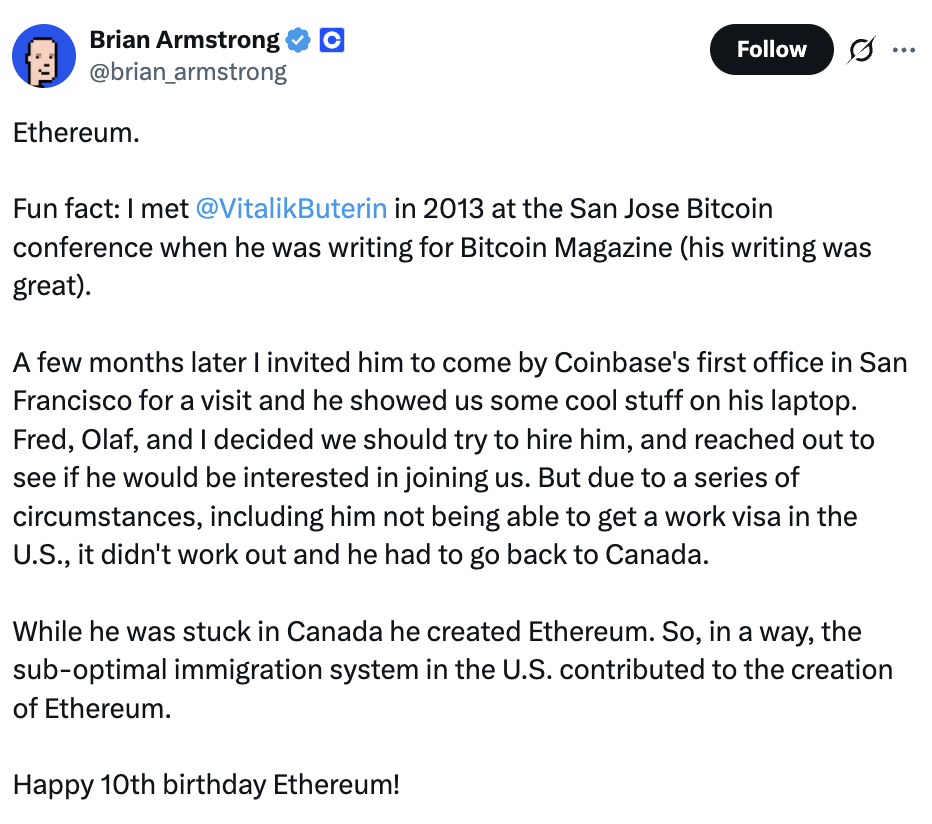Open the three-dot more options menu

(x=903, y=50)
